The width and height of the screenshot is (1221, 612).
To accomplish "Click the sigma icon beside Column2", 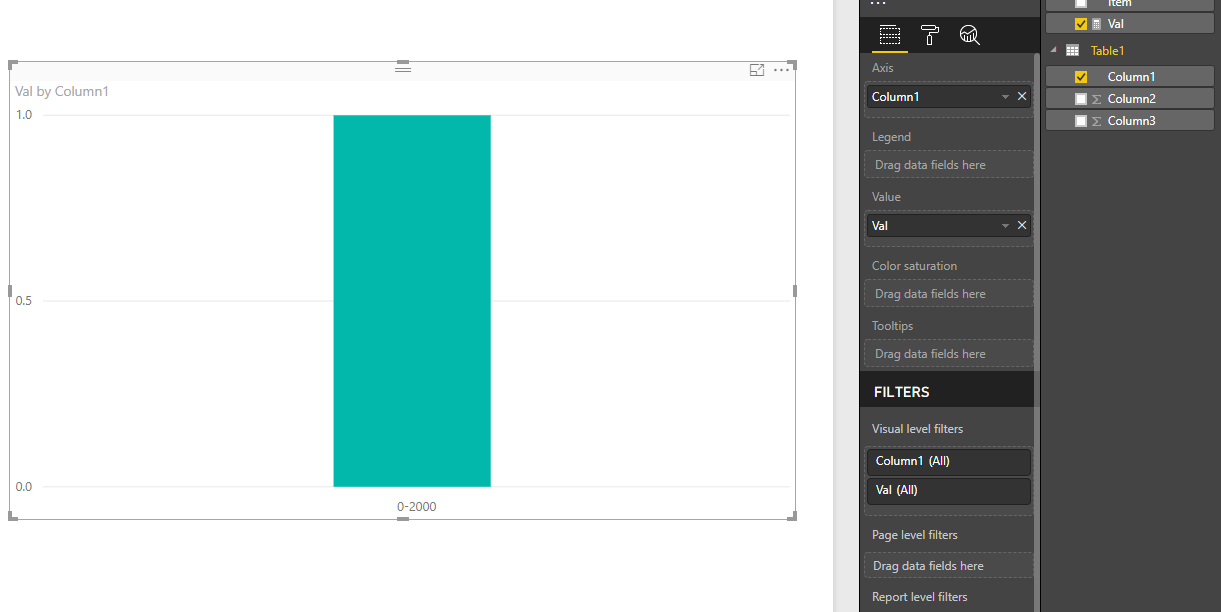I will (1096, 99).
